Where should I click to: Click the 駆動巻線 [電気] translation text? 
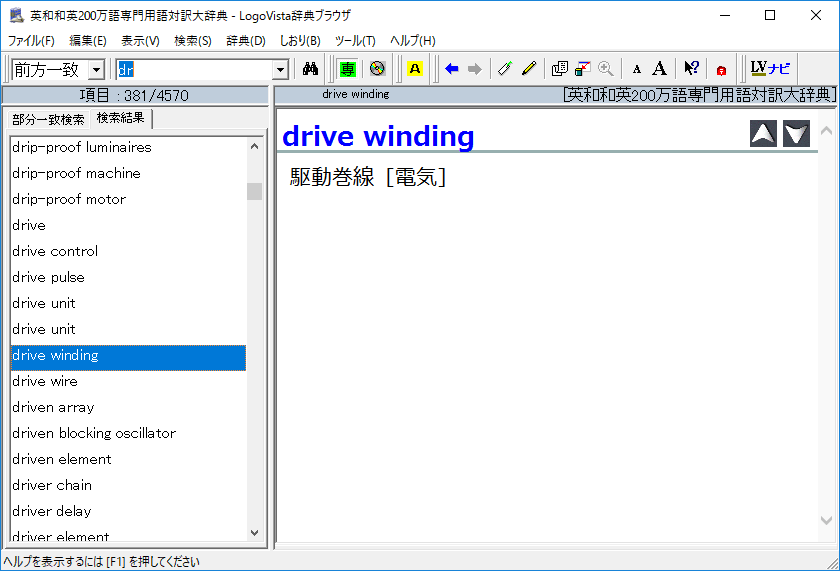click(x=368, y=177)
